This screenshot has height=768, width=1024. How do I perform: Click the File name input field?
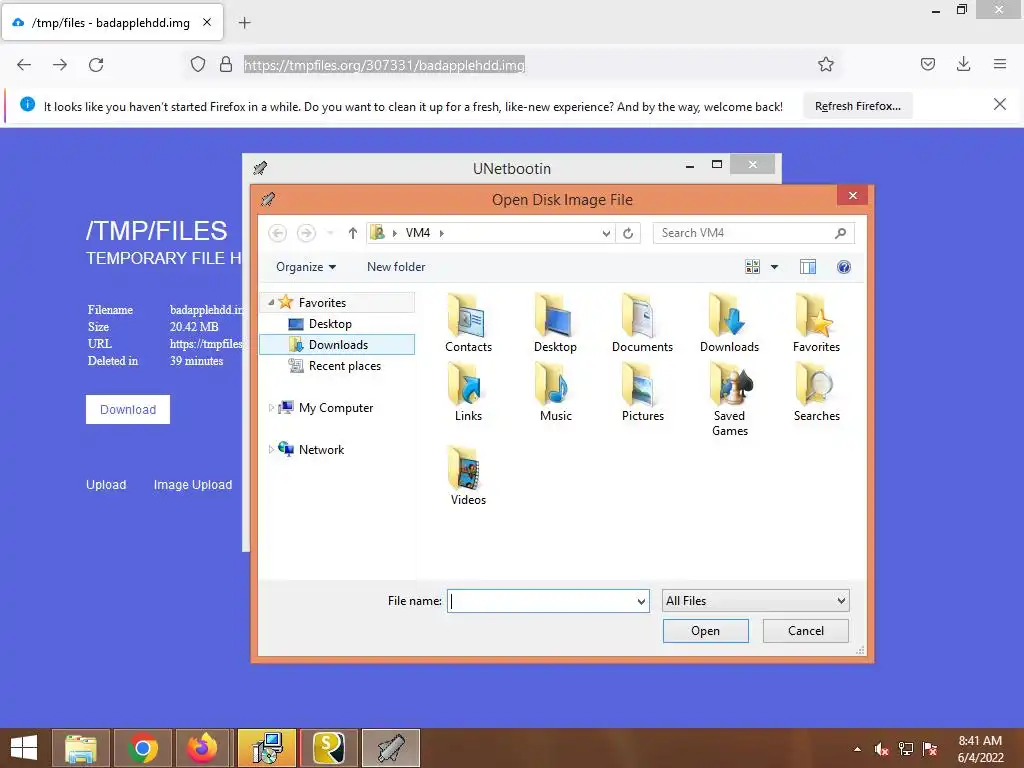click(x=541, y=601)
